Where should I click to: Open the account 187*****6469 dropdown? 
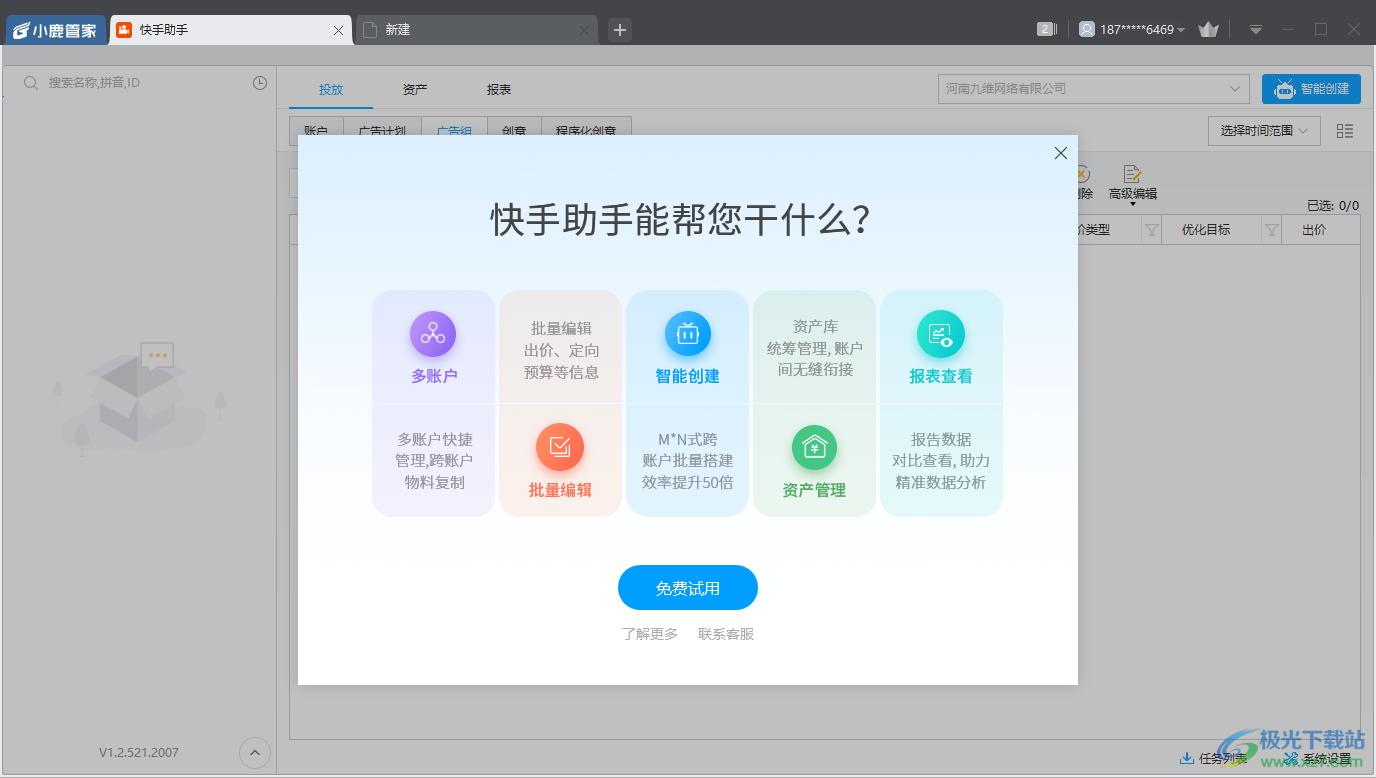coord(1133,29)
